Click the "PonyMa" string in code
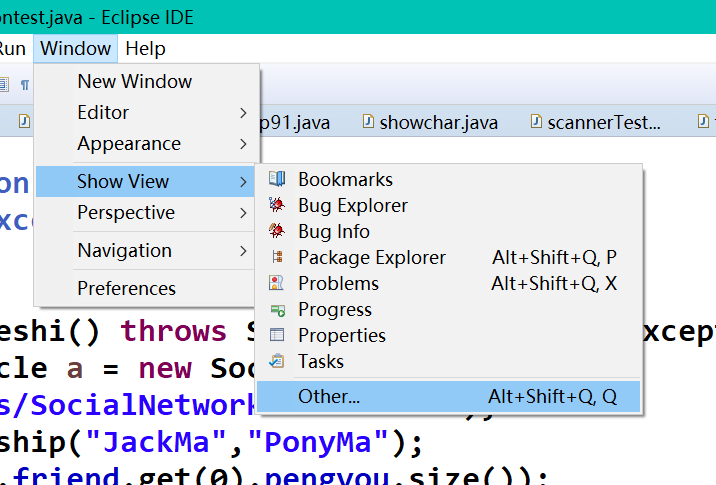 tap(318, 442)
